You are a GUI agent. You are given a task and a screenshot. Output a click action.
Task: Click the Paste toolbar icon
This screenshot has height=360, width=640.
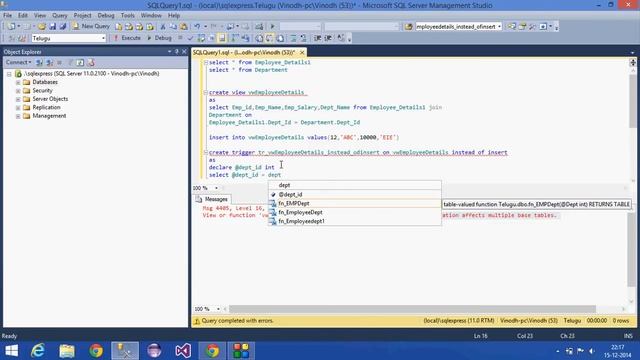184,27
